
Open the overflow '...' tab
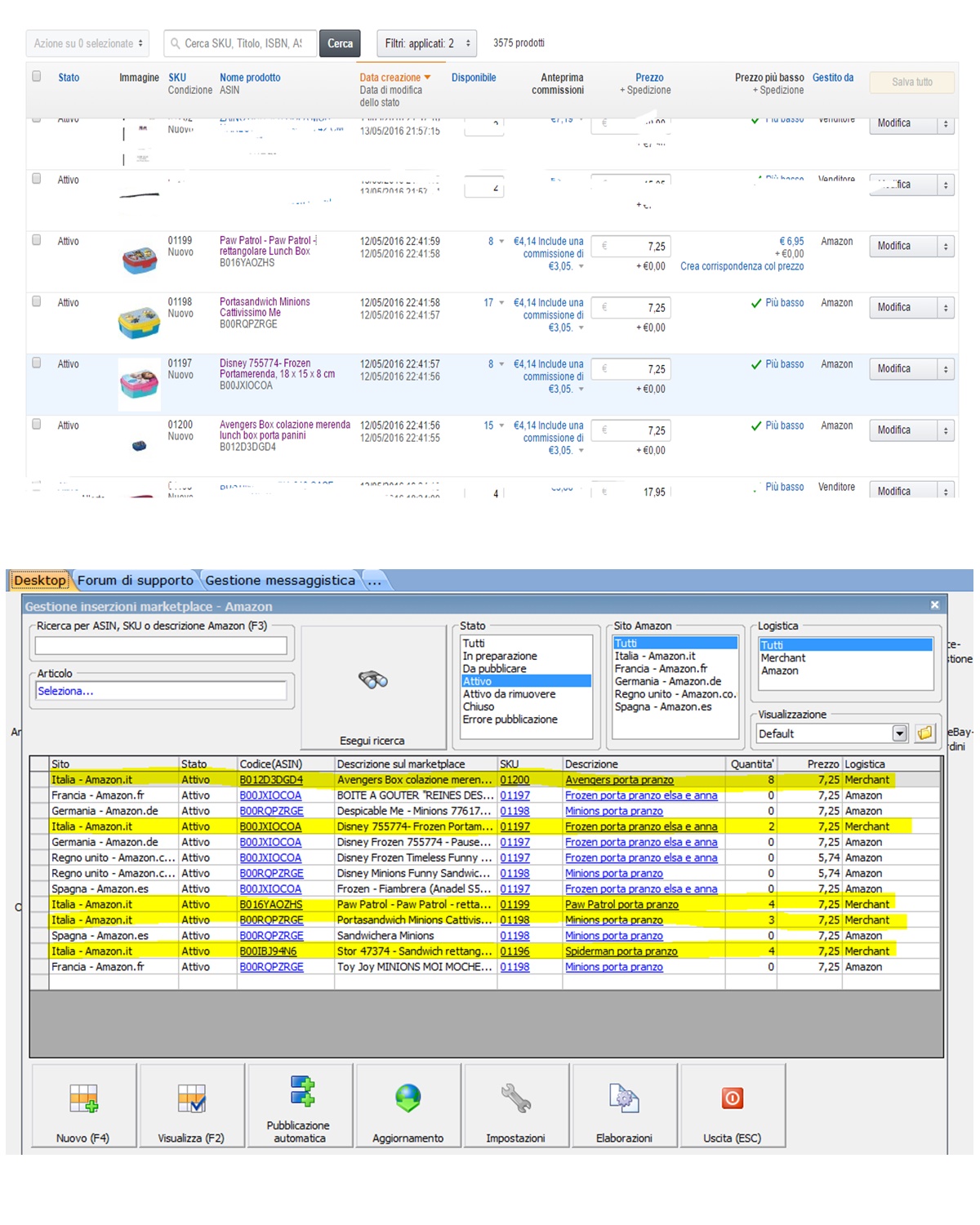click(374, 580)
